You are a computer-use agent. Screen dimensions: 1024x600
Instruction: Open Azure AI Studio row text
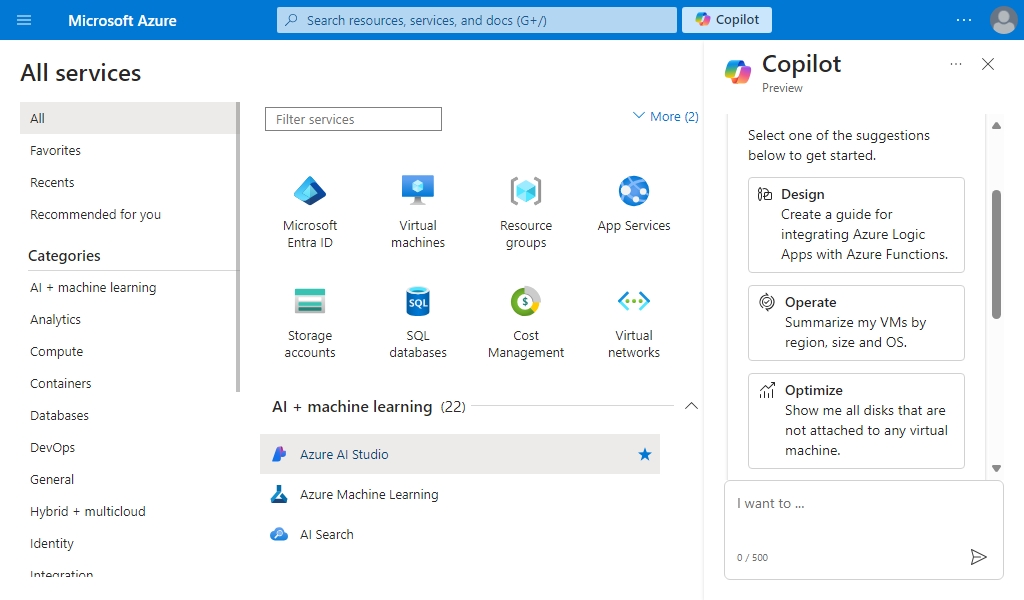[344, 454]
